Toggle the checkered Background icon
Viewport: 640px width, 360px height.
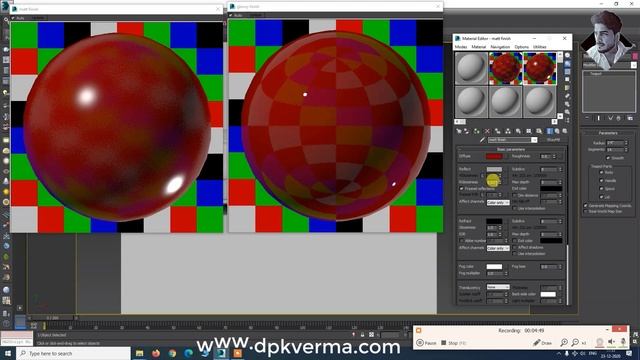[x=567, y=72]
